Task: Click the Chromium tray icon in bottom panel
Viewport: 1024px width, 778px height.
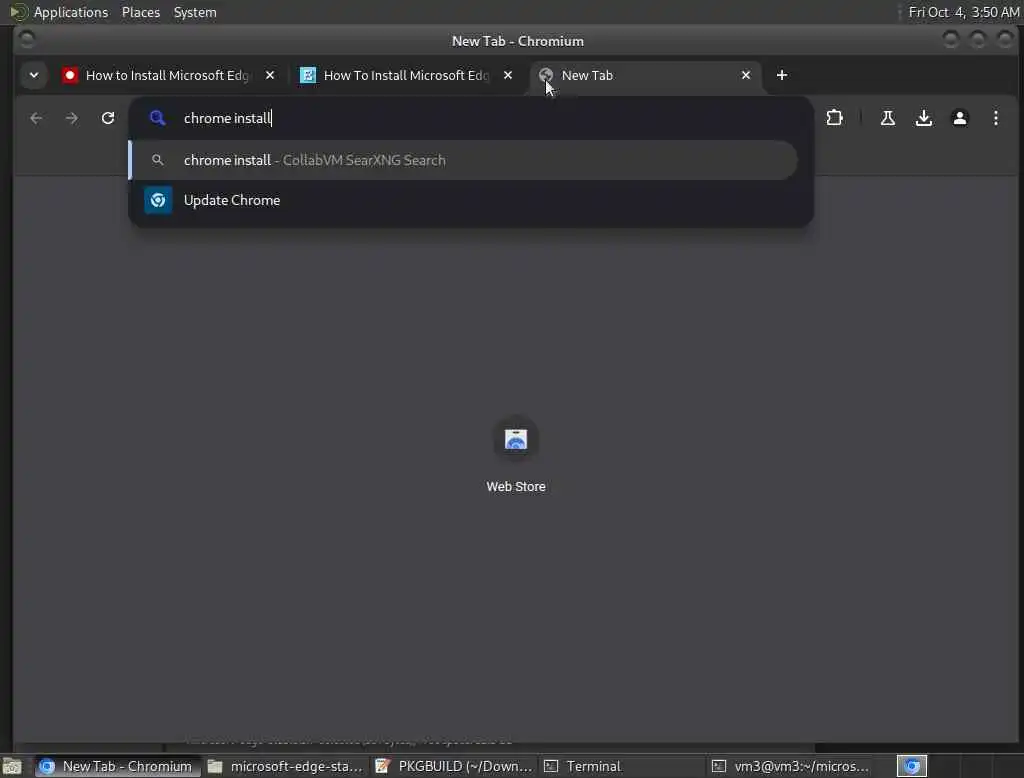Action: [x=912, y=766]
